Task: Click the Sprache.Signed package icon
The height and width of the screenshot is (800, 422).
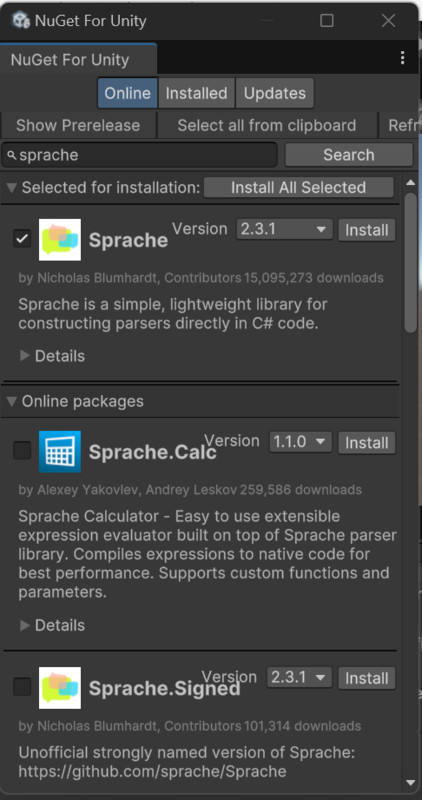Action: pos(60,688)
